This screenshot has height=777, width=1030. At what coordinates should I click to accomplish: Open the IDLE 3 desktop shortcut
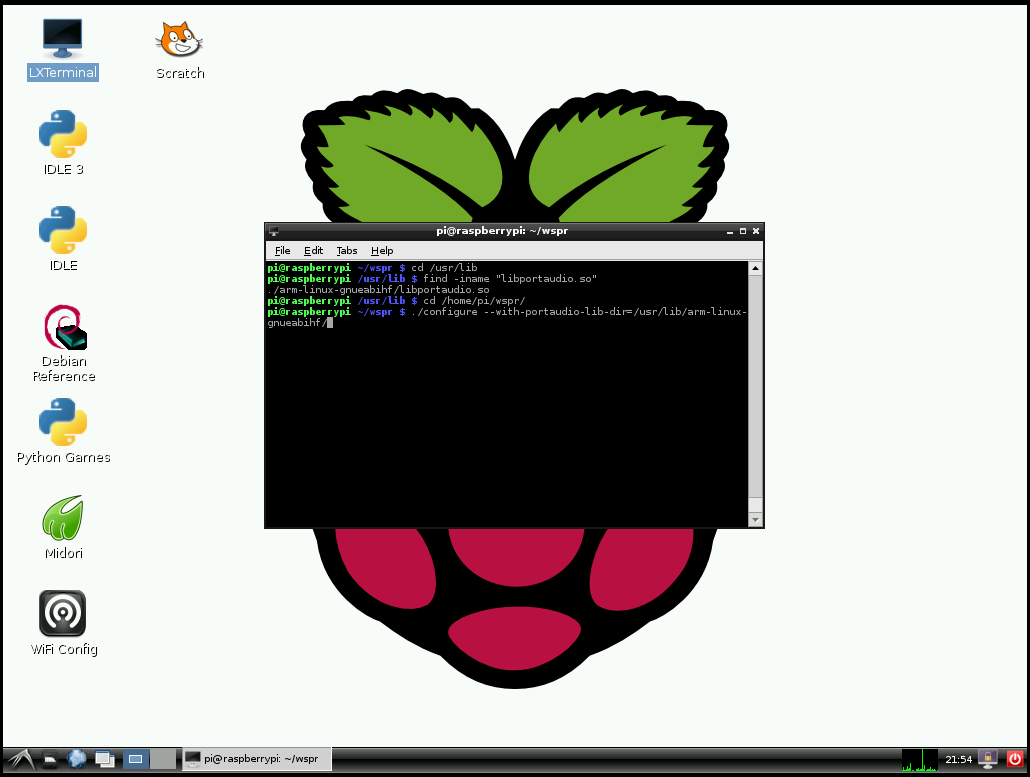[x=63, y=143]
